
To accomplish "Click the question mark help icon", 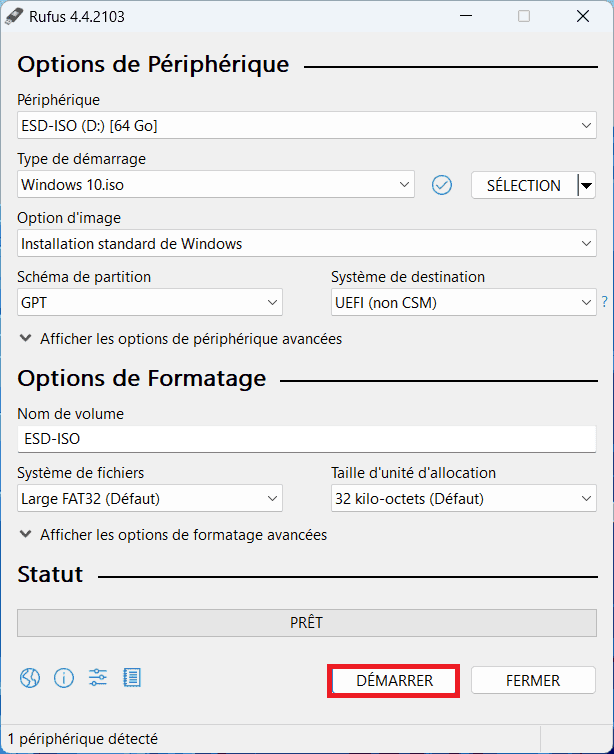I will 604,302.
